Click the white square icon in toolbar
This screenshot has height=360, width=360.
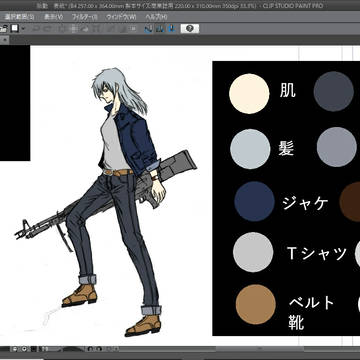tap(15, 29)
